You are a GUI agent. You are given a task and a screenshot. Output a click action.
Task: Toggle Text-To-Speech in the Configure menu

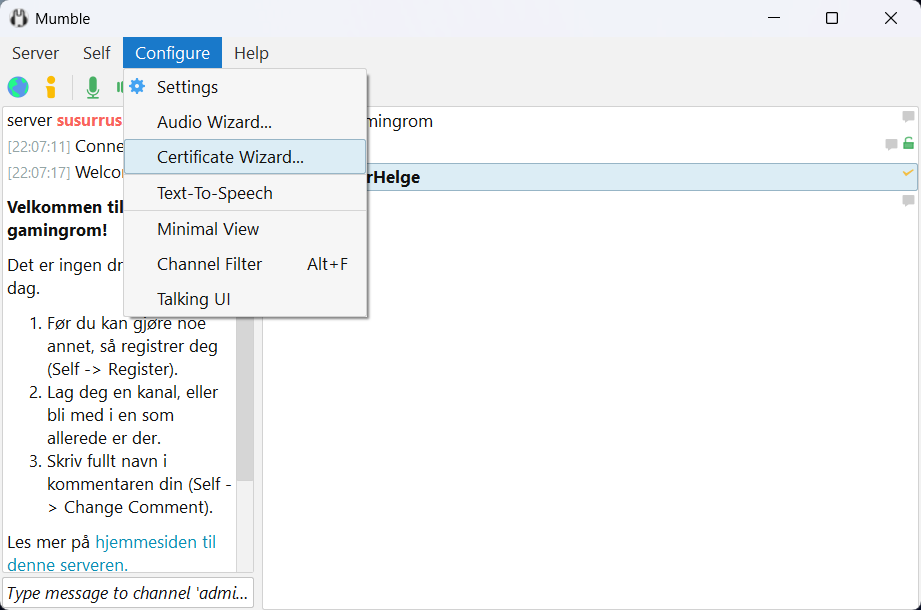pos(214,193)
